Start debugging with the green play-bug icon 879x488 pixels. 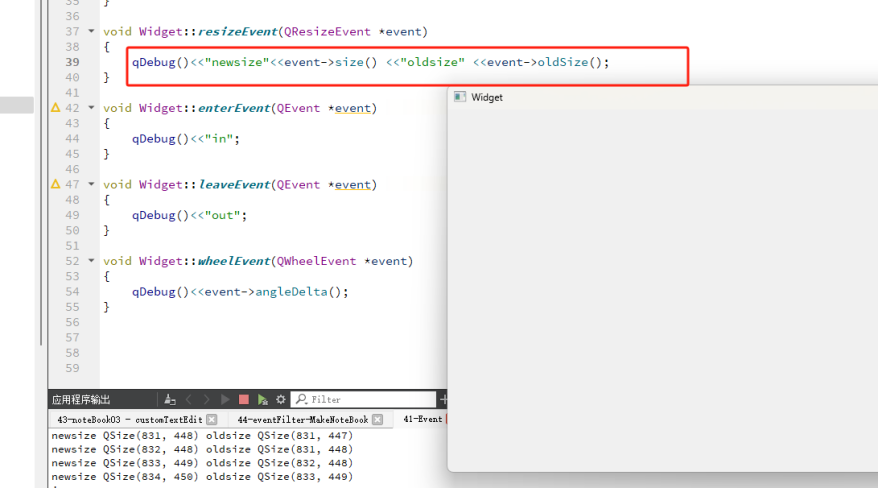262,399
